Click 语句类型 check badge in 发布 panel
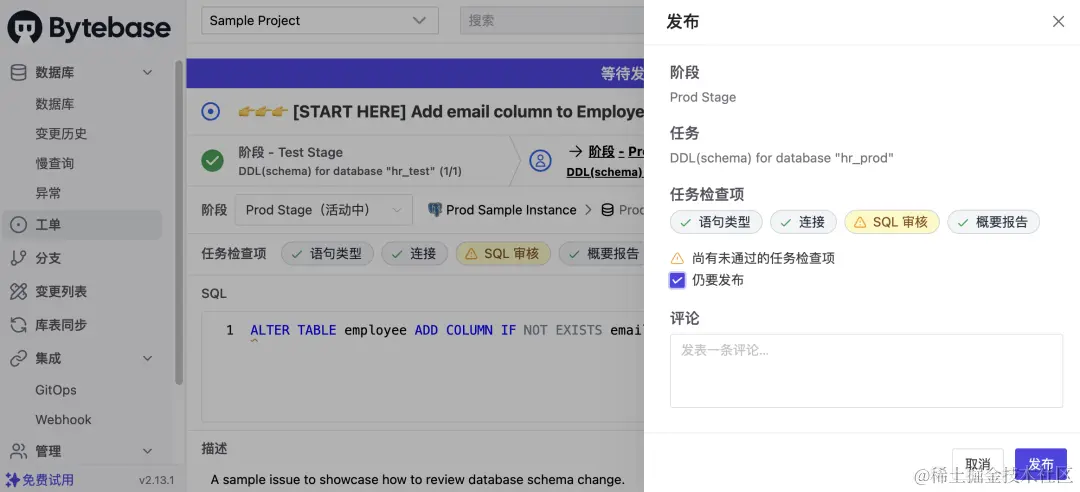1080x492 pixels. click(x=716, y=222)
